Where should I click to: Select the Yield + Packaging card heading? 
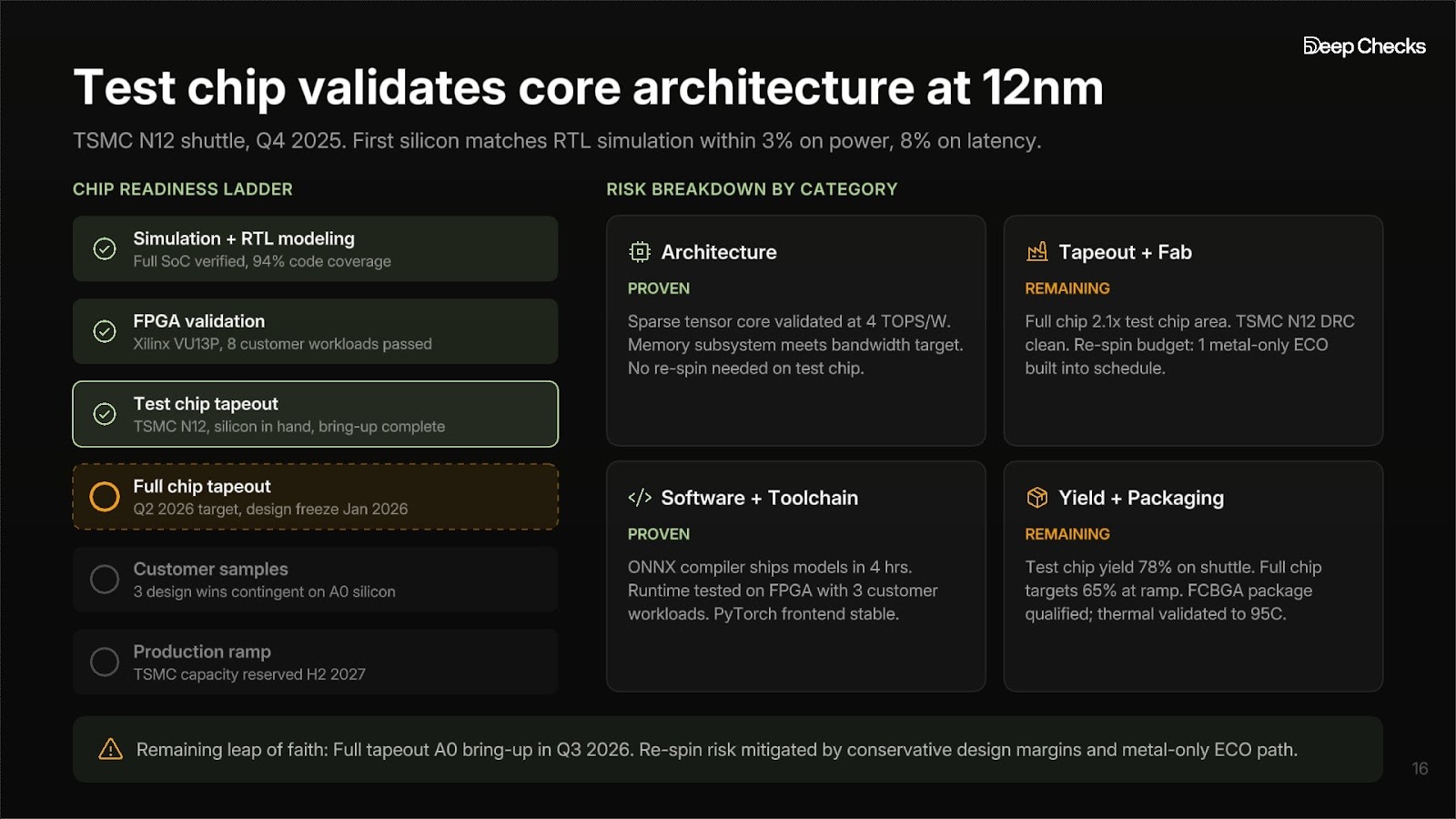click(x=1141, y=498)
